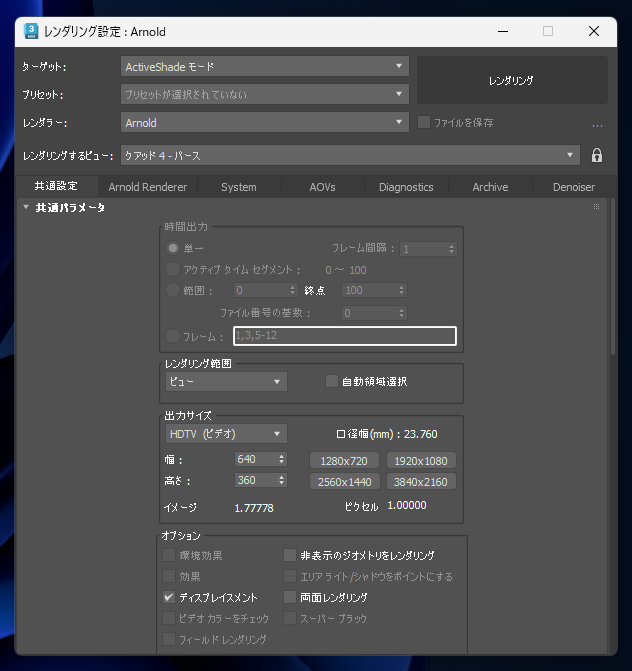Click the 口径幅(mm): 23.760 text

coord(387,434)
